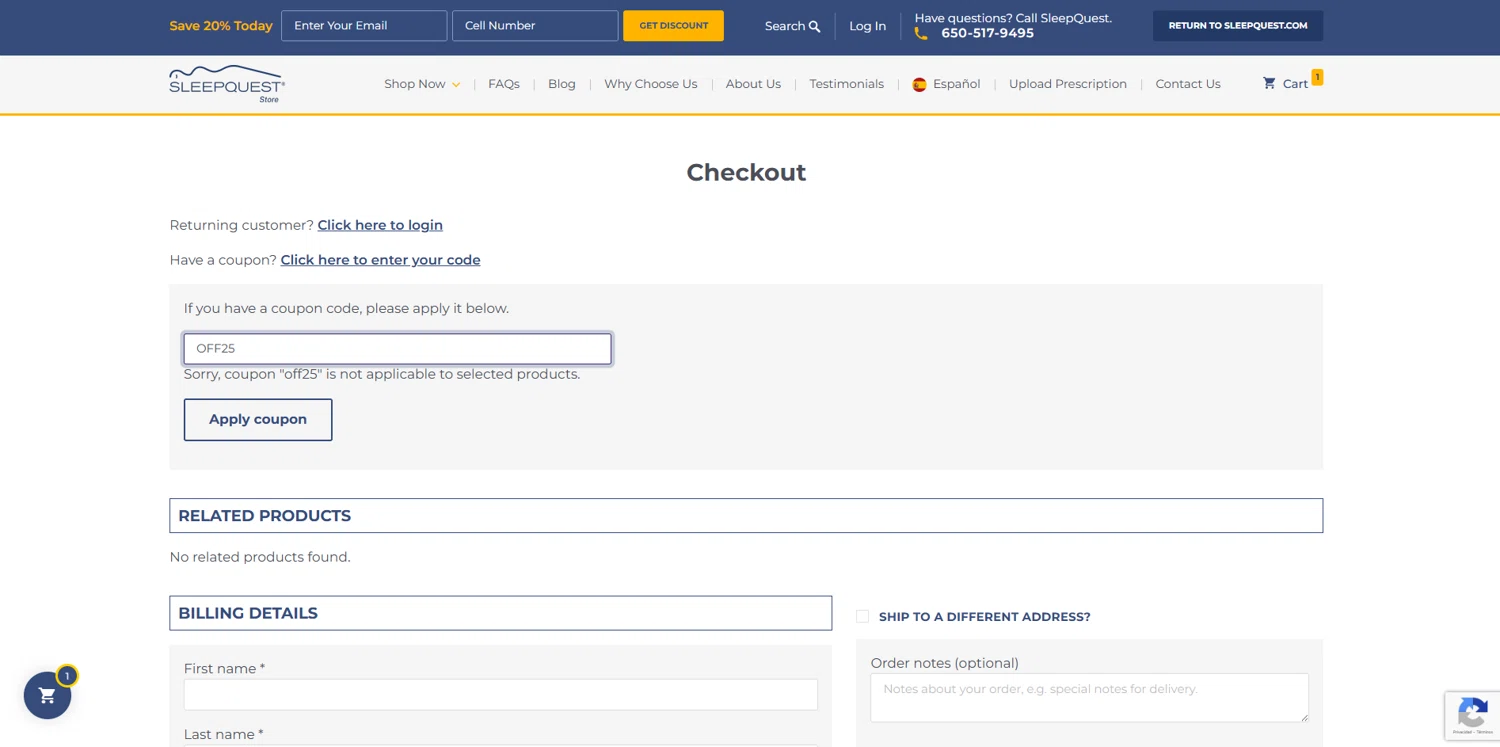Focus the Enter Your Email field
Image resolution: width=1500 pixels, height=747 pixels.
pos(364,26)
